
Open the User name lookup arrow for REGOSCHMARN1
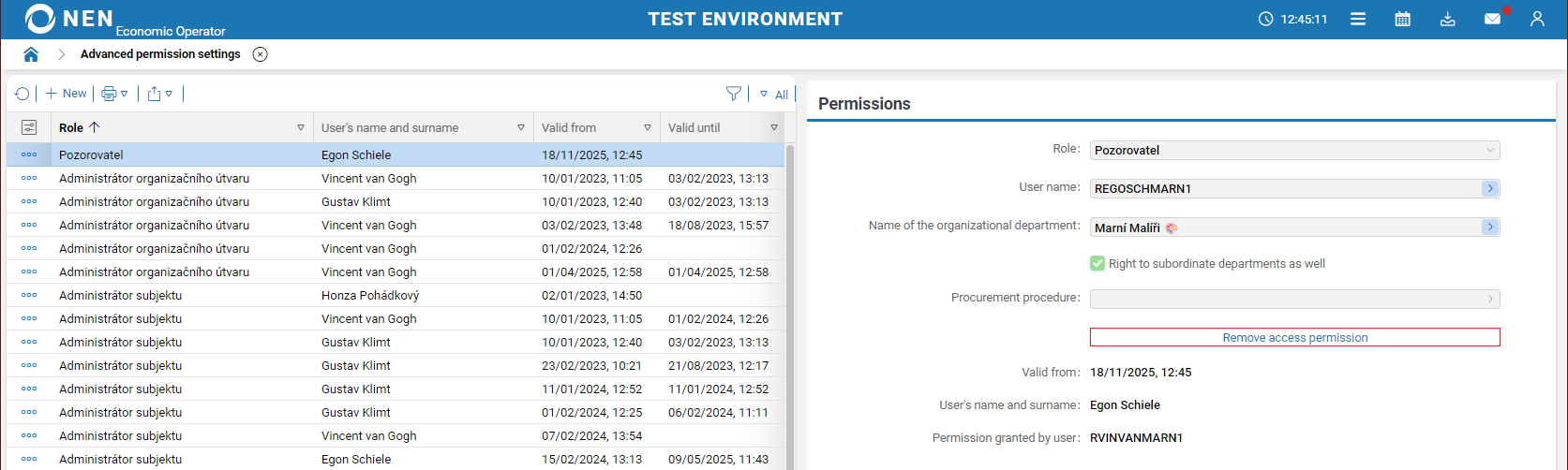coord(1490,188)
